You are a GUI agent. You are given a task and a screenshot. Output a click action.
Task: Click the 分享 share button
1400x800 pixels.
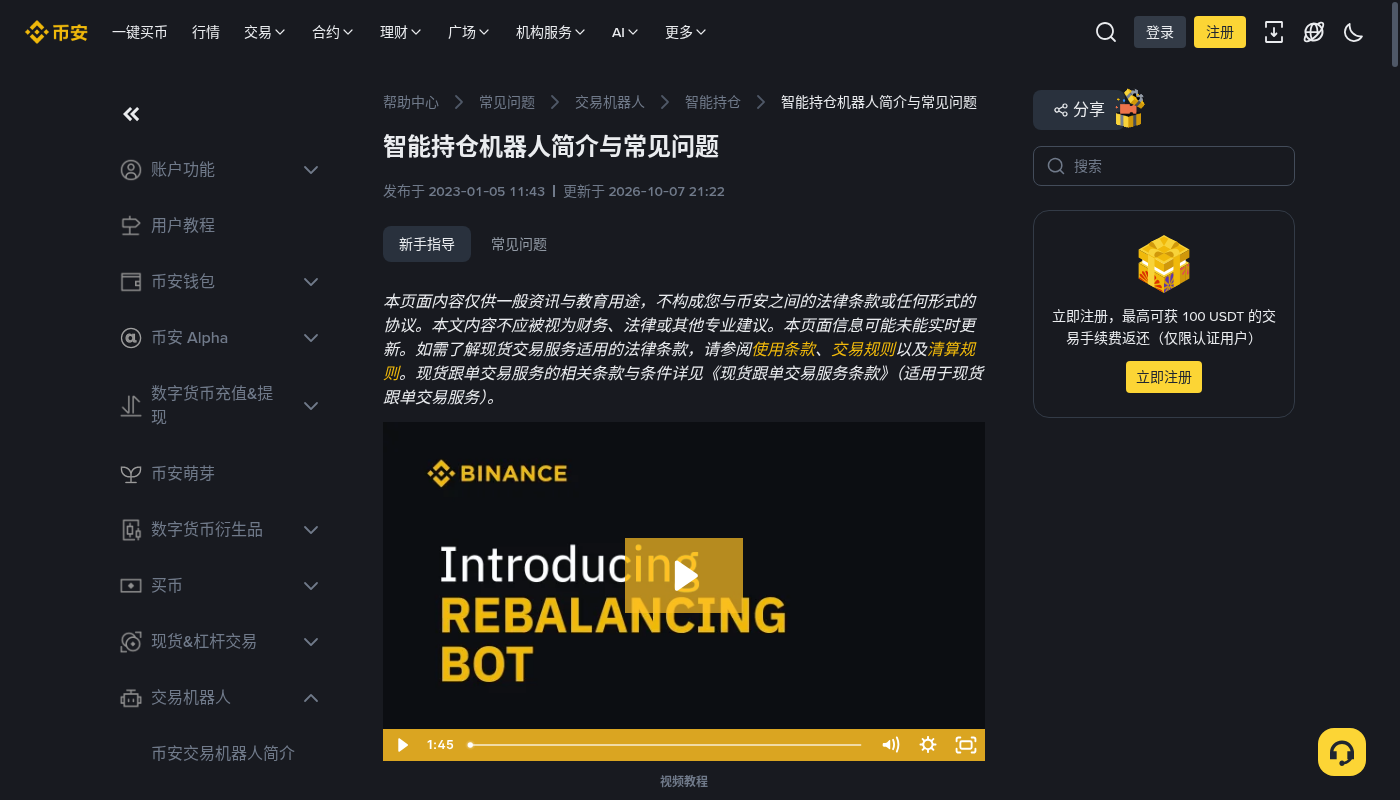click(x=1079, y=110)
